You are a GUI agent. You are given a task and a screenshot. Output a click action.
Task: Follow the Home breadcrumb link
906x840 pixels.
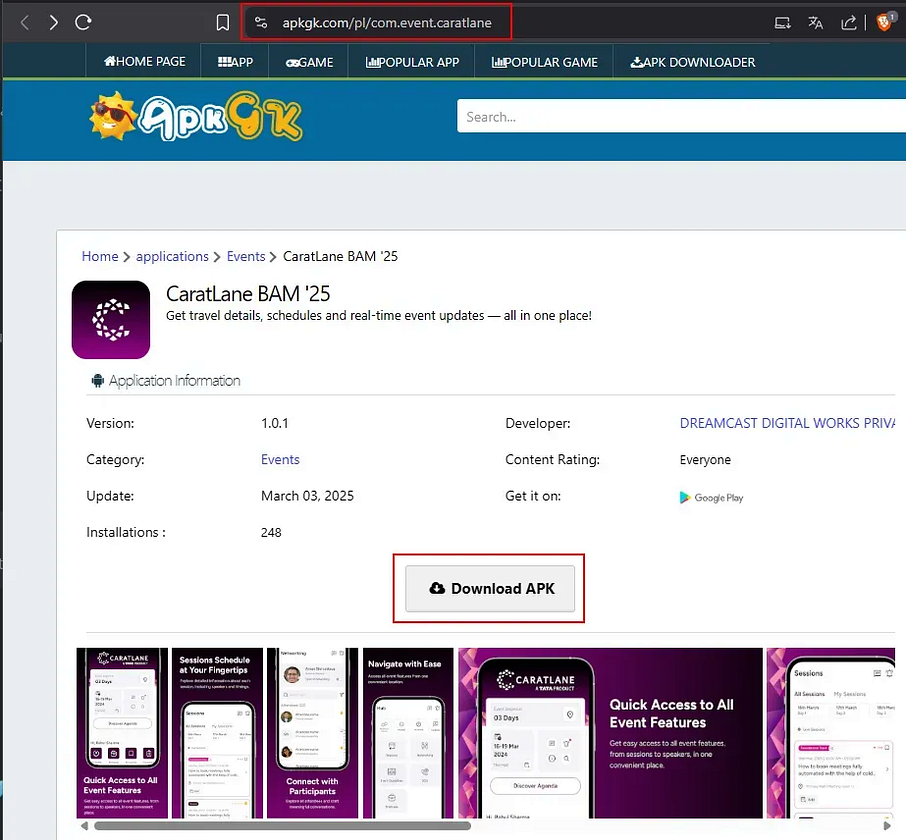point(99,256)
